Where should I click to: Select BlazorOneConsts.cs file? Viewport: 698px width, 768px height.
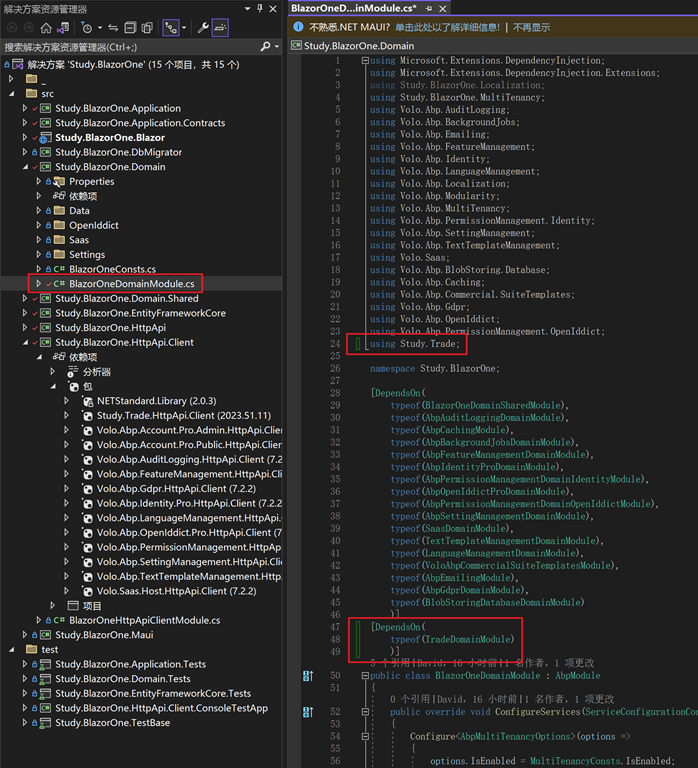coord(112,269)
